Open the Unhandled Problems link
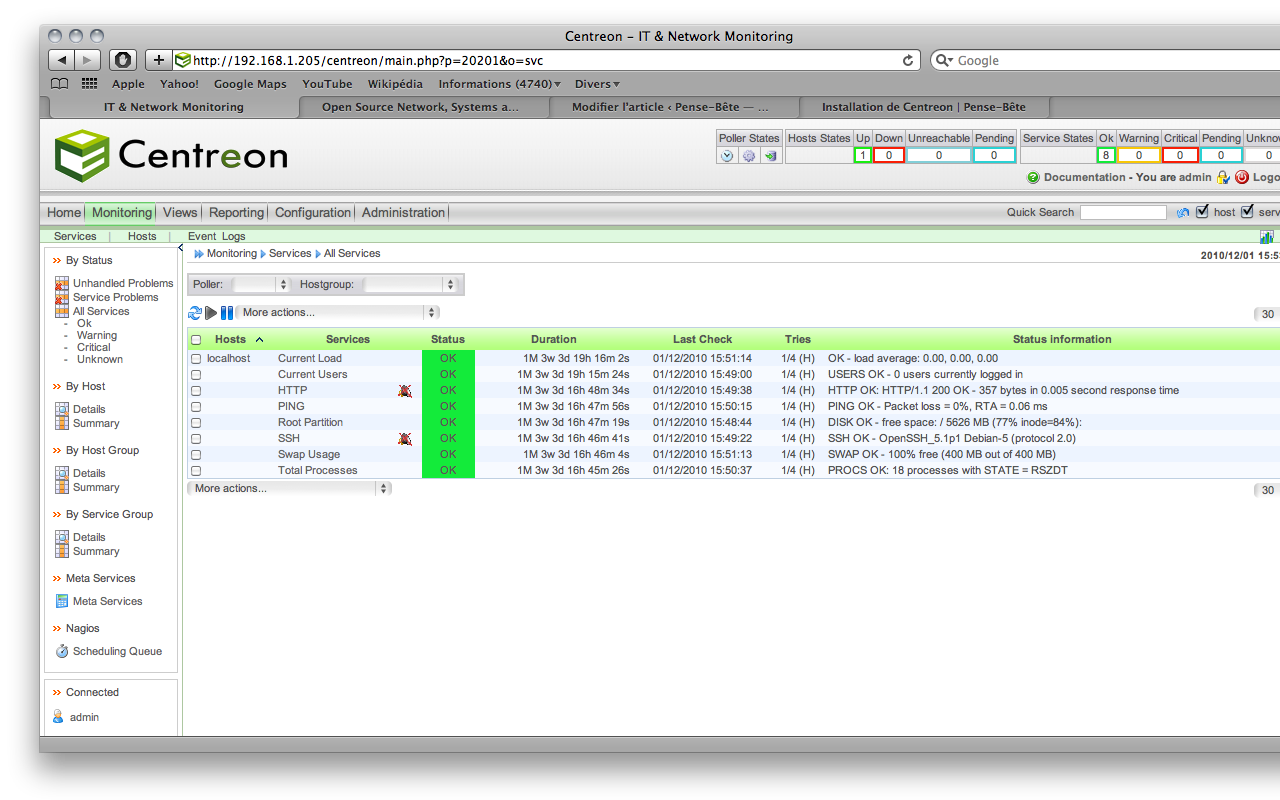The width and height of the screenshot is (1280, 800). [123, 284]
